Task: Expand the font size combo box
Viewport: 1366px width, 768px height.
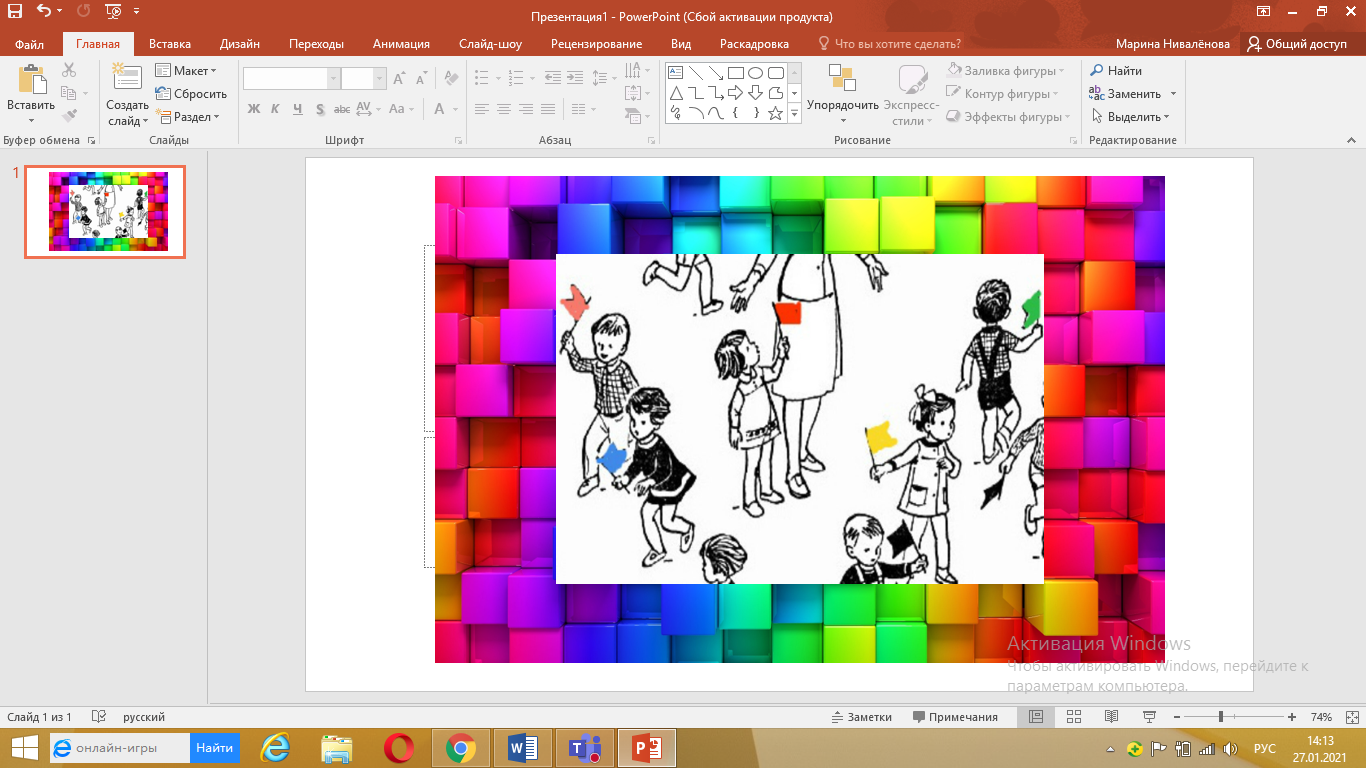Action: (x=379, y=79)
